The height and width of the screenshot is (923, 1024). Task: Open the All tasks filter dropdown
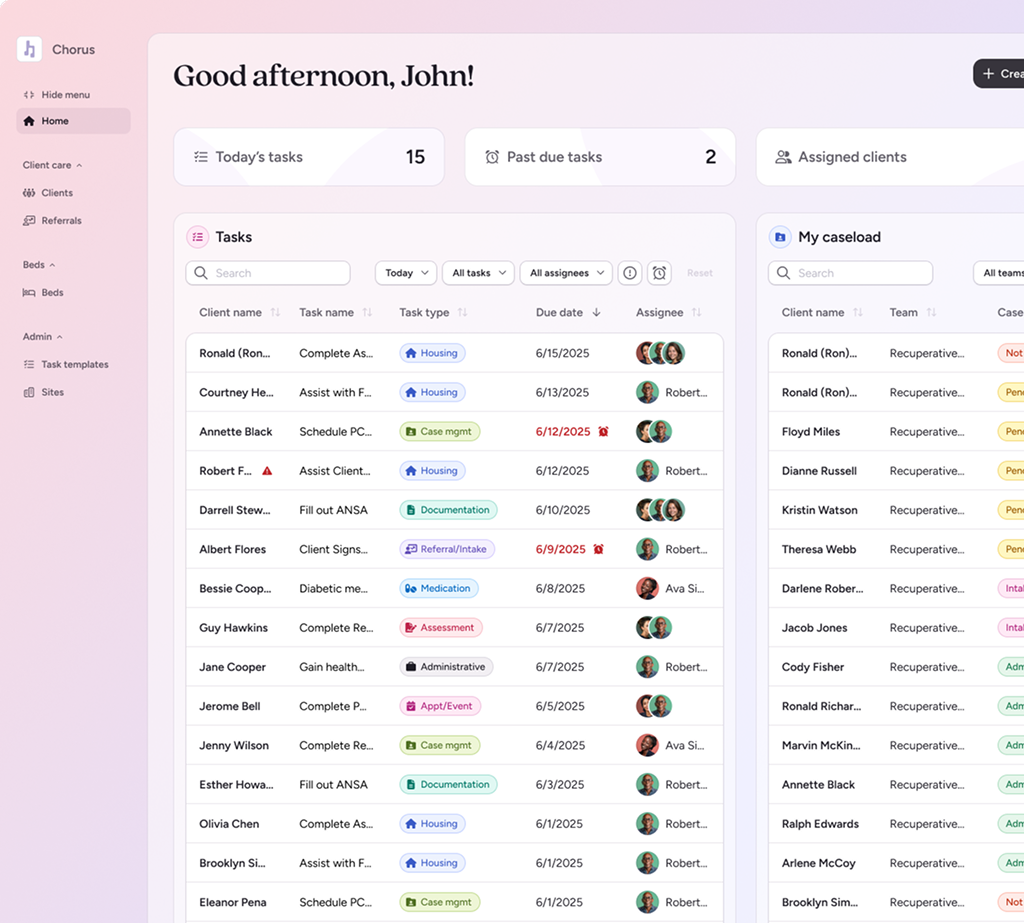click(x=479, y=273)
